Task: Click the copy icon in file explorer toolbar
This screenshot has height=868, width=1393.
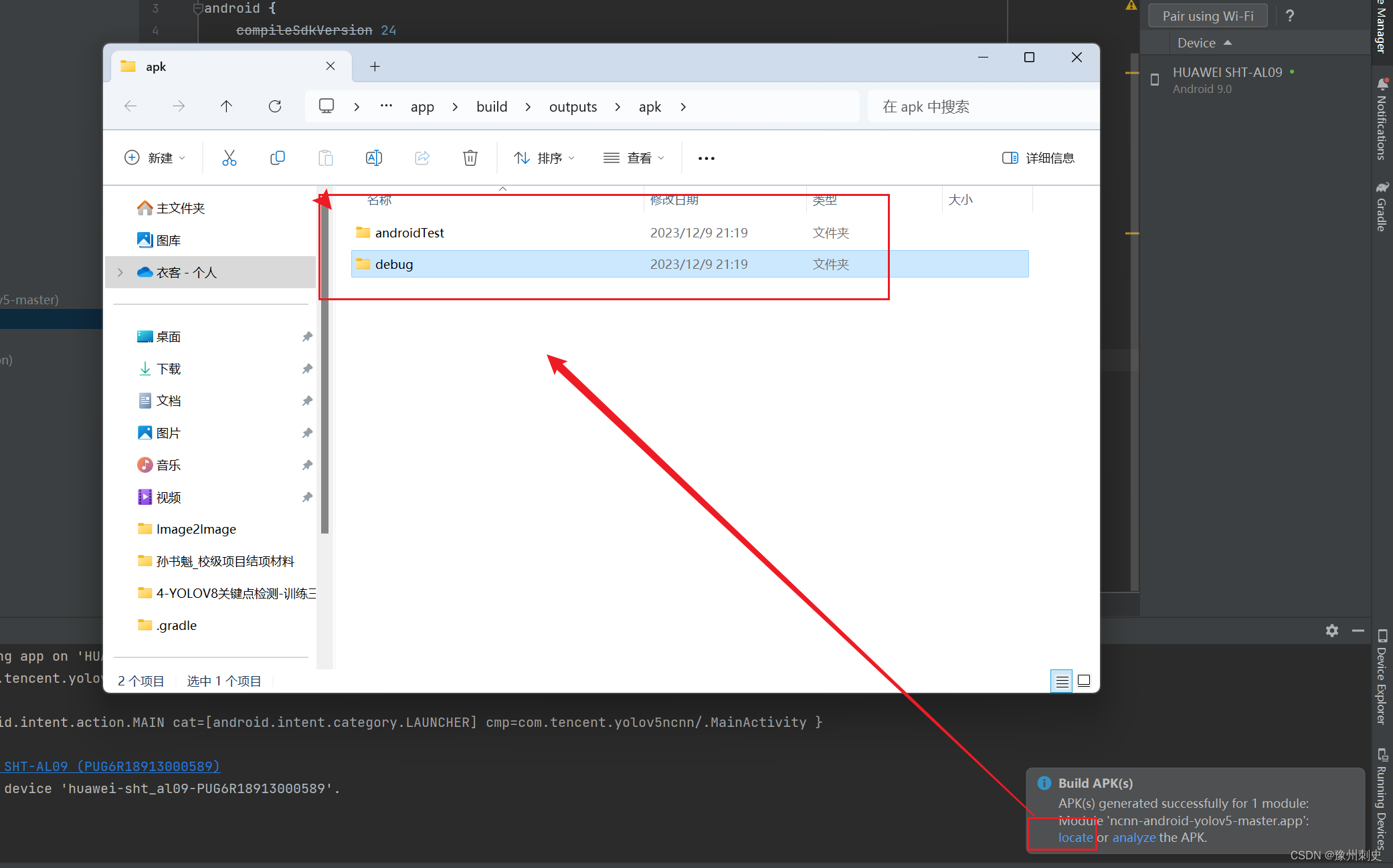Action: (x=278, y=158)
